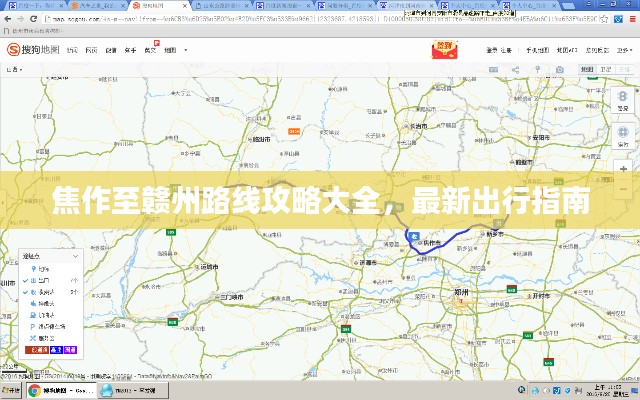Viewport: 640px width, 400px height.
Task: Click the Sogou Map logo
Action: click(x=32, y=48)
